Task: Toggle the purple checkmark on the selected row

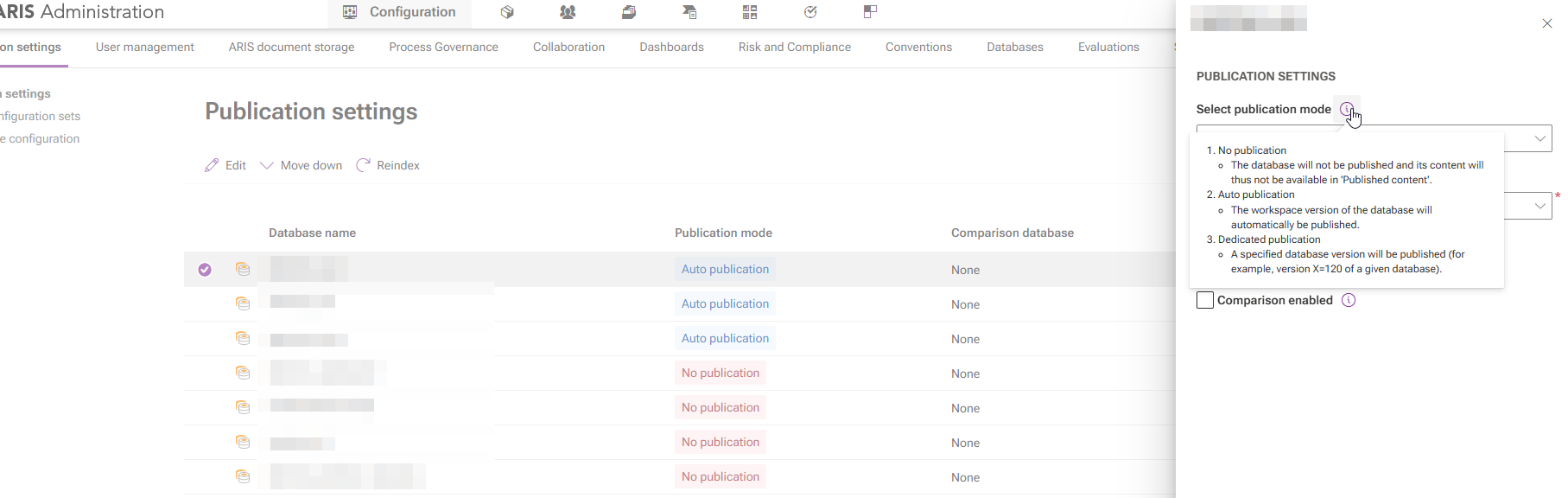Action: [205, 270]
